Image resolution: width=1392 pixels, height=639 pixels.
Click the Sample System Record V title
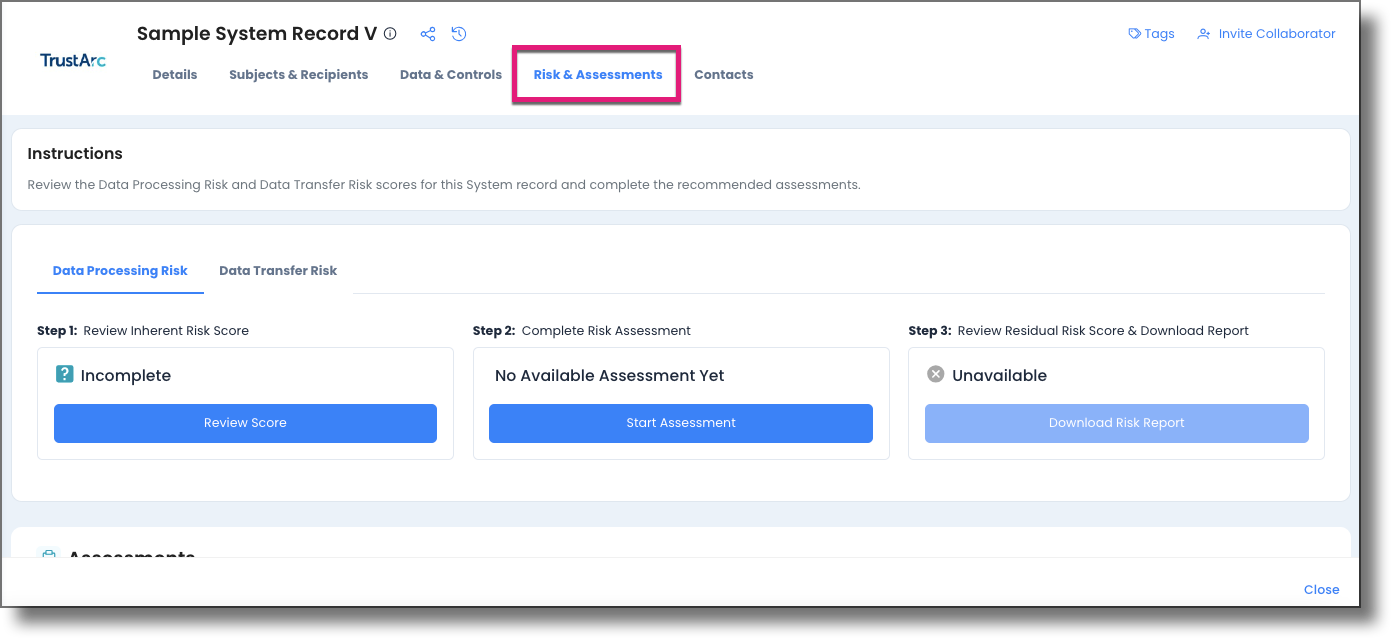click(258, 33)
